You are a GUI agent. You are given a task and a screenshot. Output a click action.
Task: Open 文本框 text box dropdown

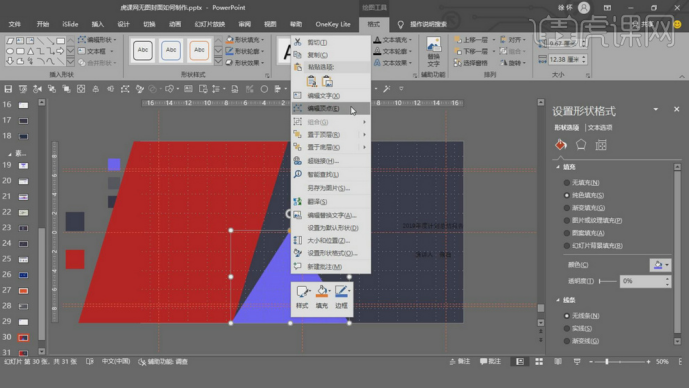pos(96,51)
